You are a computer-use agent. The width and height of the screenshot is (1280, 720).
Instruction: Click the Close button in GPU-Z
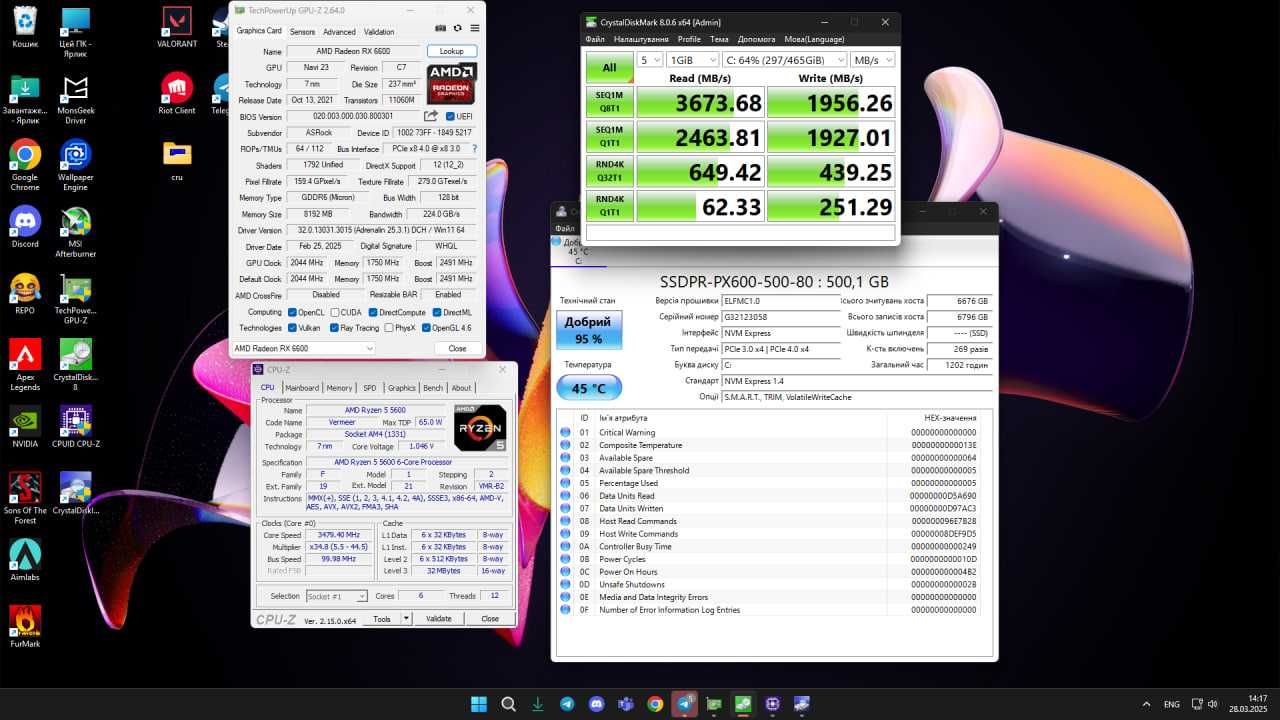click(457, 348)
